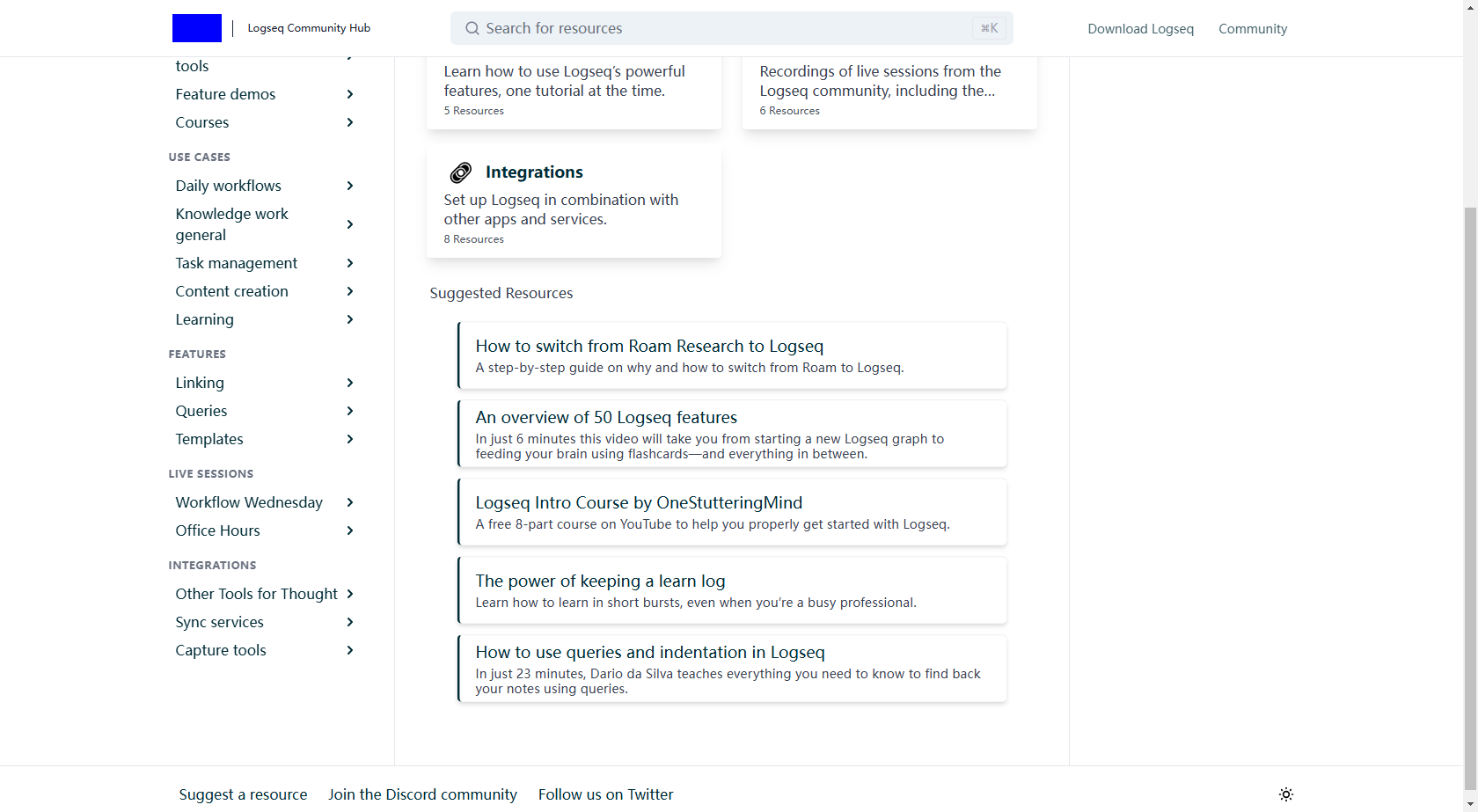1478x812 pixels.
Task: Toggle the light/dark theme sun icon
Action: pos(1285,794)
